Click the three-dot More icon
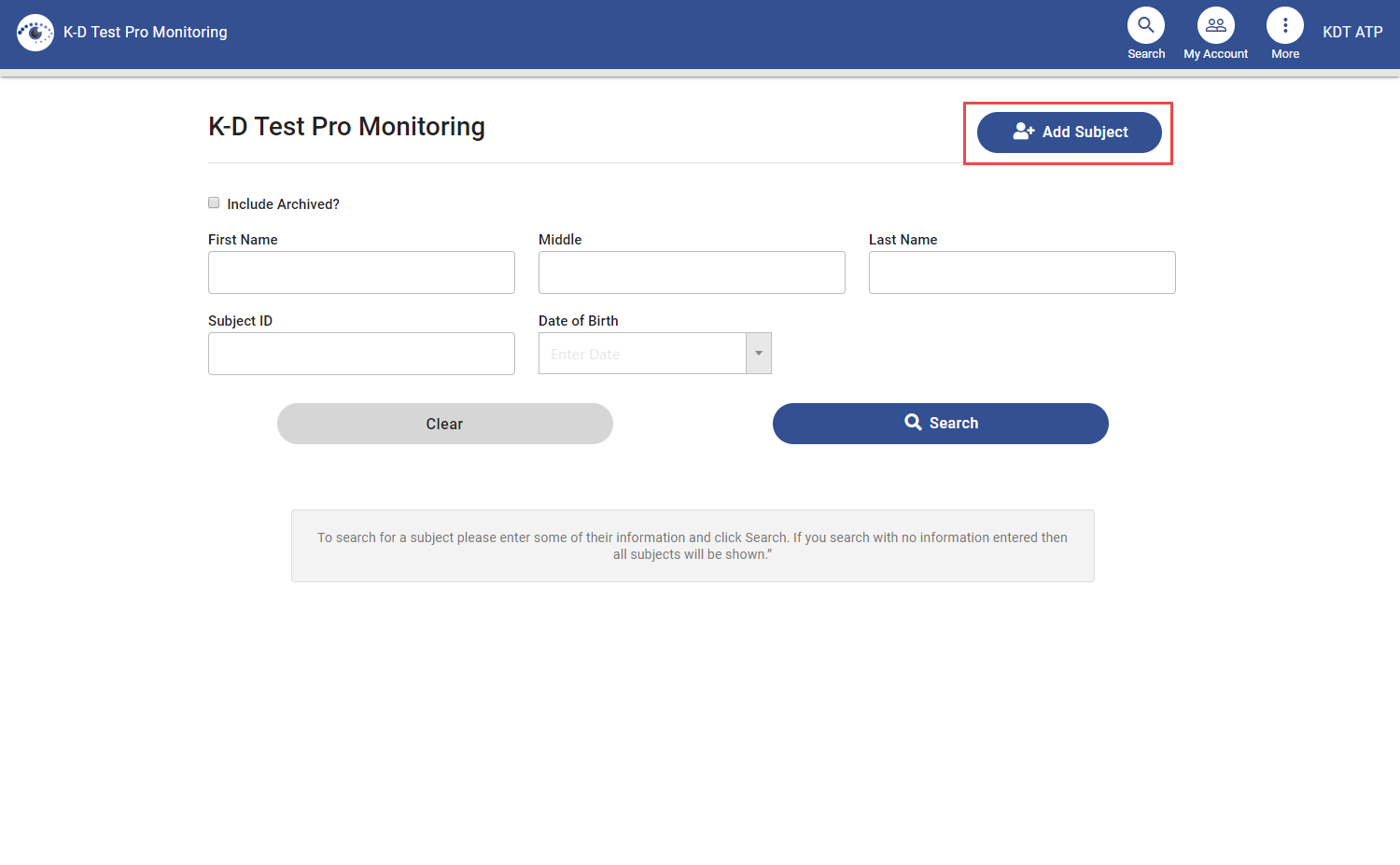Viewport: 1400px width, 865px height. pyautogui.click(x=1285, y=24)
